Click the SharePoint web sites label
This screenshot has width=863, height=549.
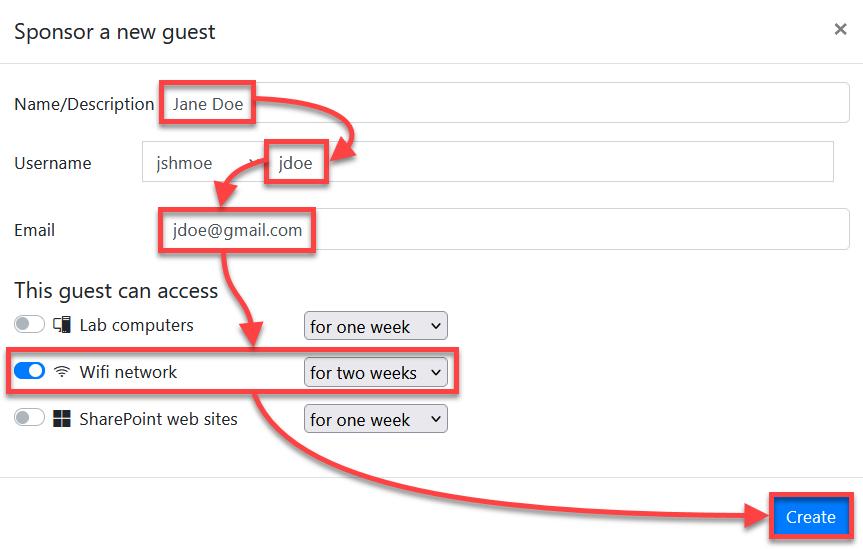click(159, 419)
